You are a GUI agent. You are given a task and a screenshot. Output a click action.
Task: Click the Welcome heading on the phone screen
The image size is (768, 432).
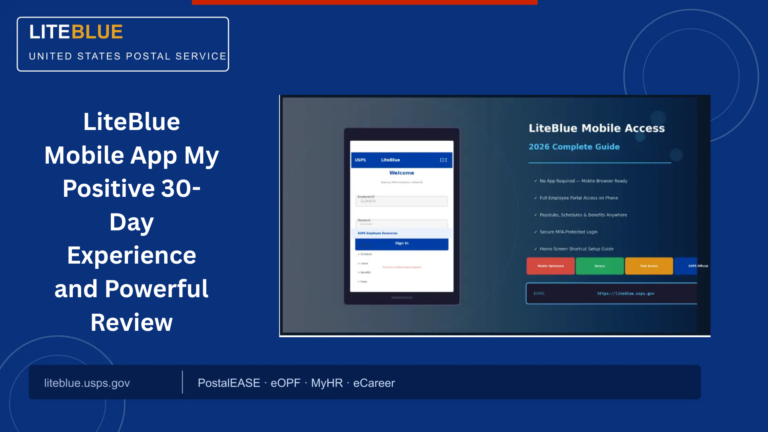[x=402, y=173]
